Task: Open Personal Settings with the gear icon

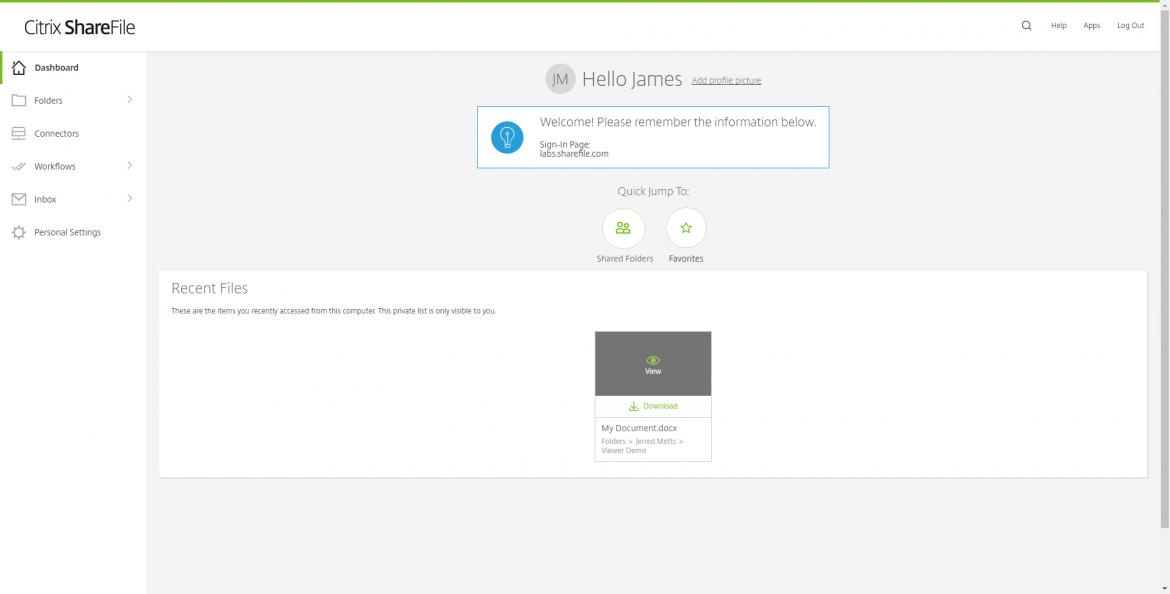Action: pyautogui.click(x=17, y=232)
